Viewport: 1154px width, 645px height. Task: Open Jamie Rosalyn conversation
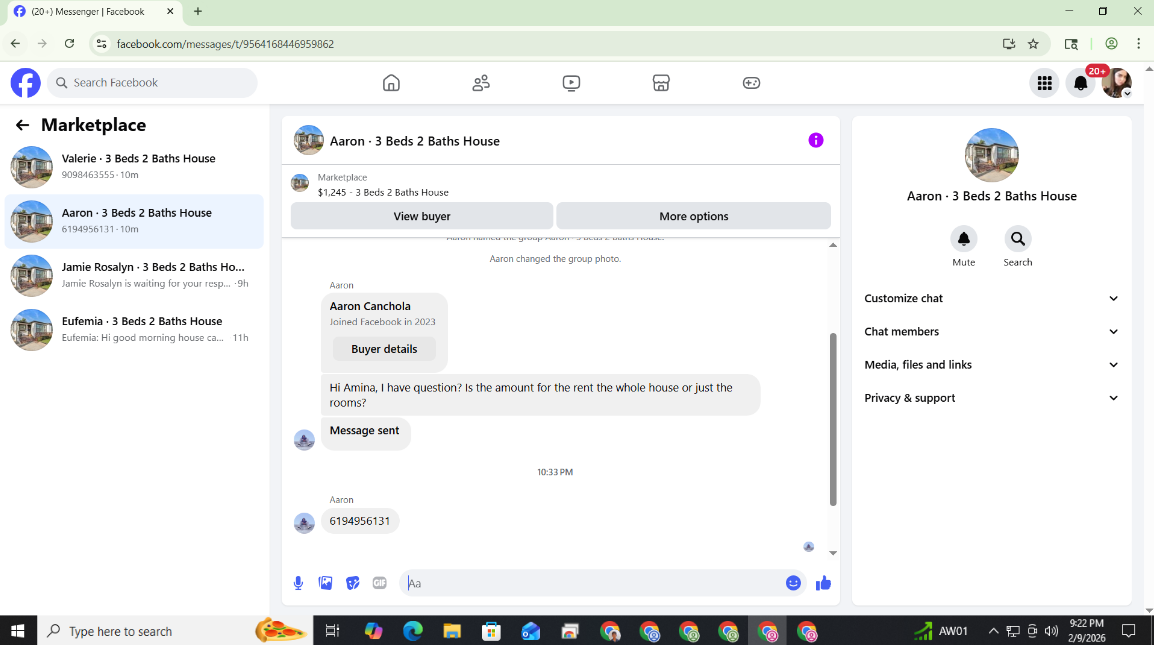click(x=134, y=275)
